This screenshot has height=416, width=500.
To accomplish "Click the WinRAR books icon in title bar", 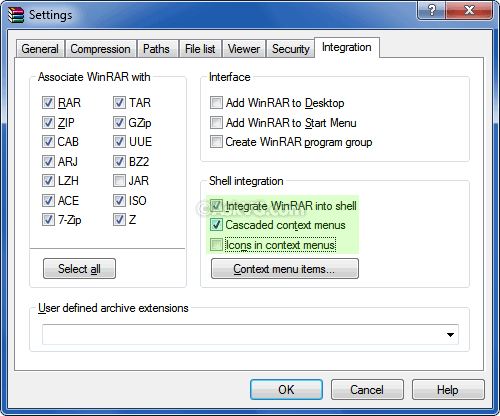I will click(16, 15).
